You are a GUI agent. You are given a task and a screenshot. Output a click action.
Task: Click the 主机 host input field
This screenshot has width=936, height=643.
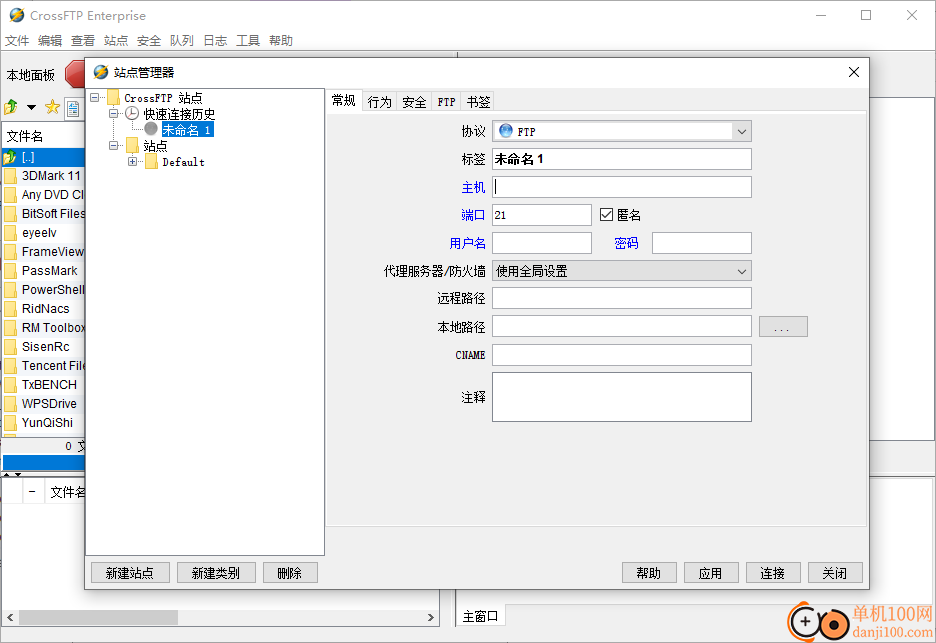tap(621, 187)
